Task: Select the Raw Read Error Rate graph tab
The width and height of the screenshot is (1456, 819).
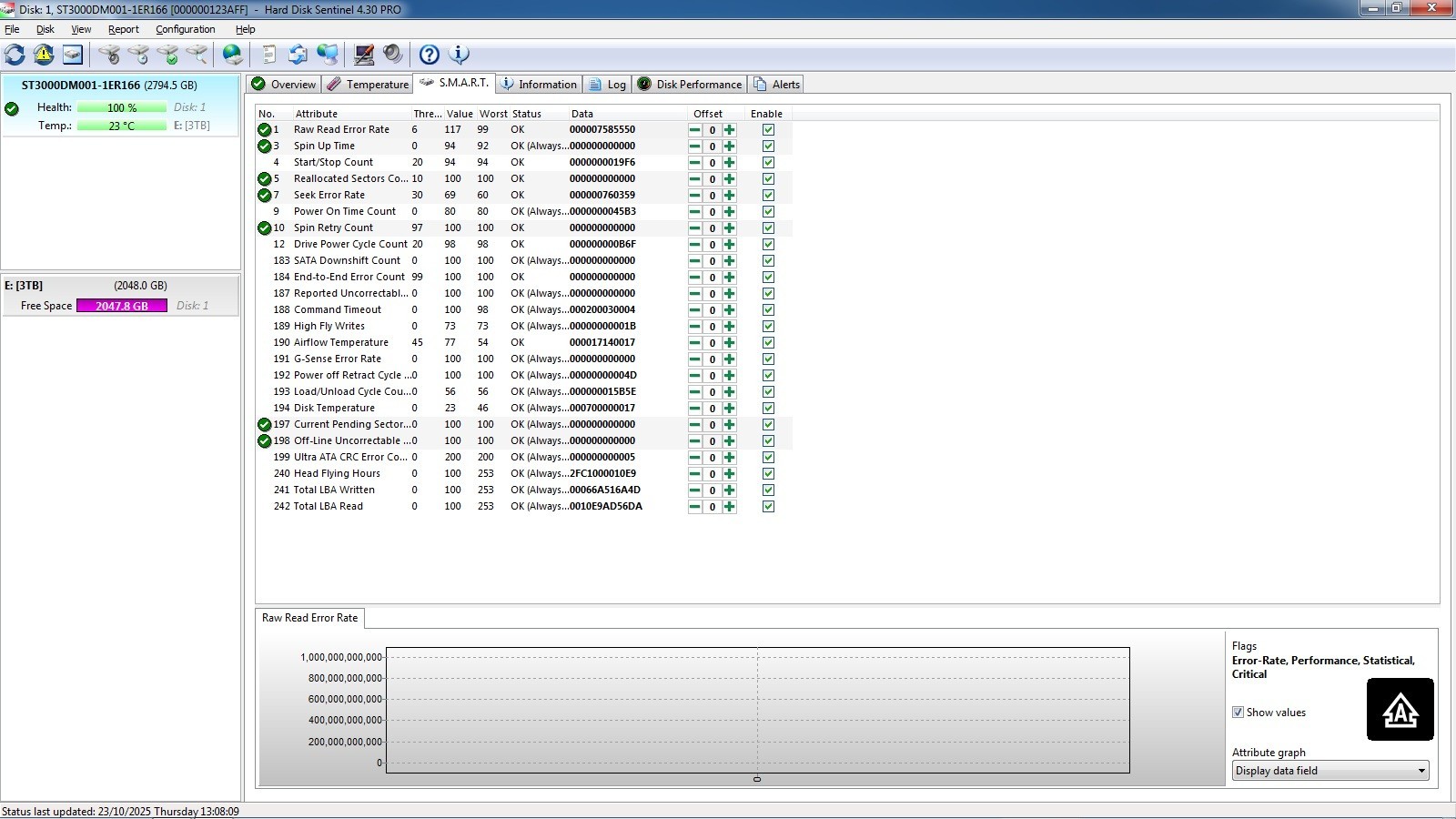Action: pos(310,618)
